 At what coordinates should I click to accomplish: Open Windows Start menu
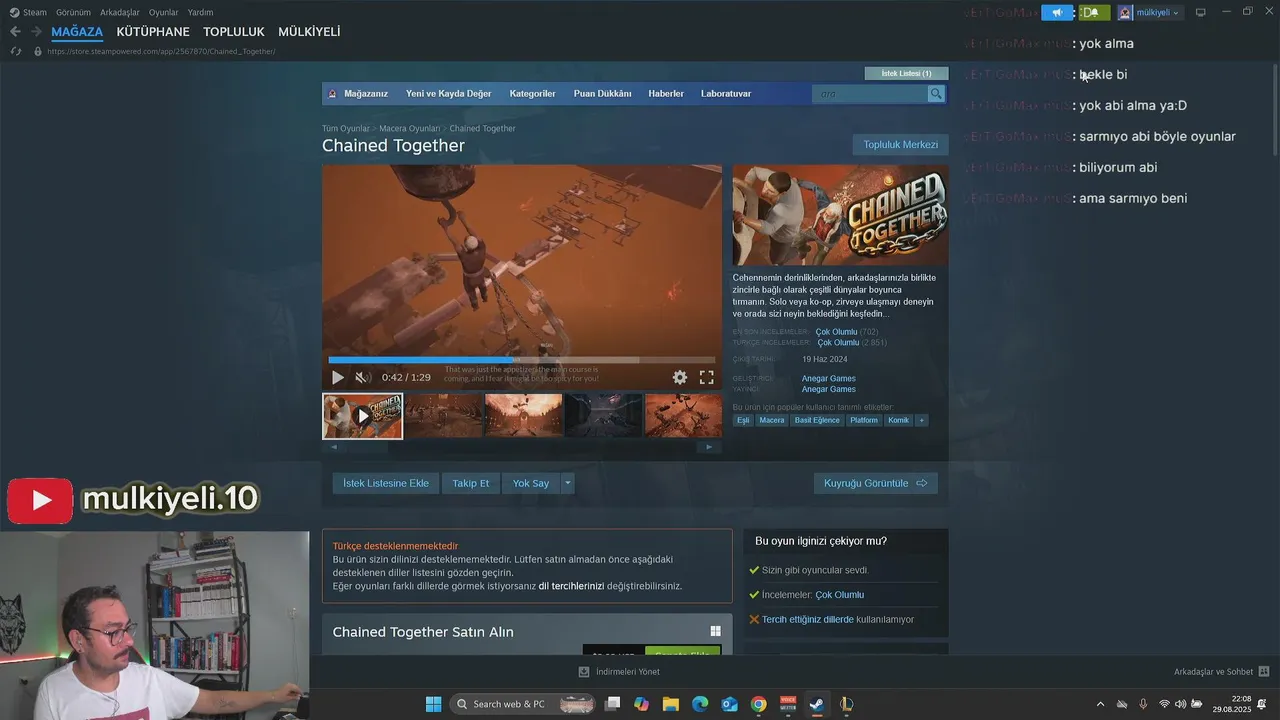pyautogui.click(x=433, y=704)
